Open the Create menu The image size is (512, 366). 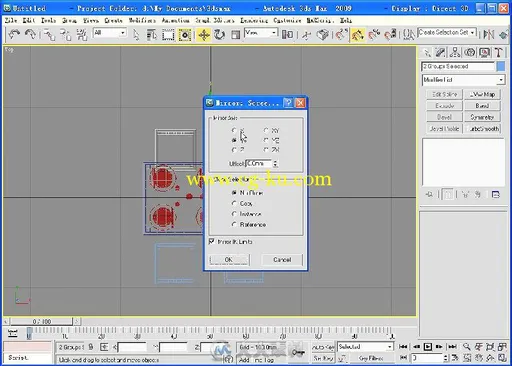[113, 20]
